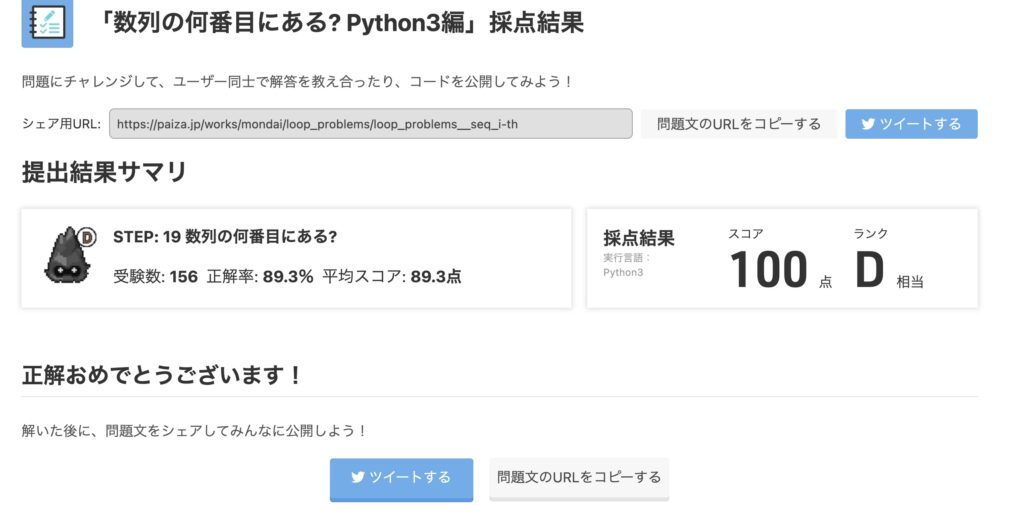Click the large D rank letter

click(870, 270)
